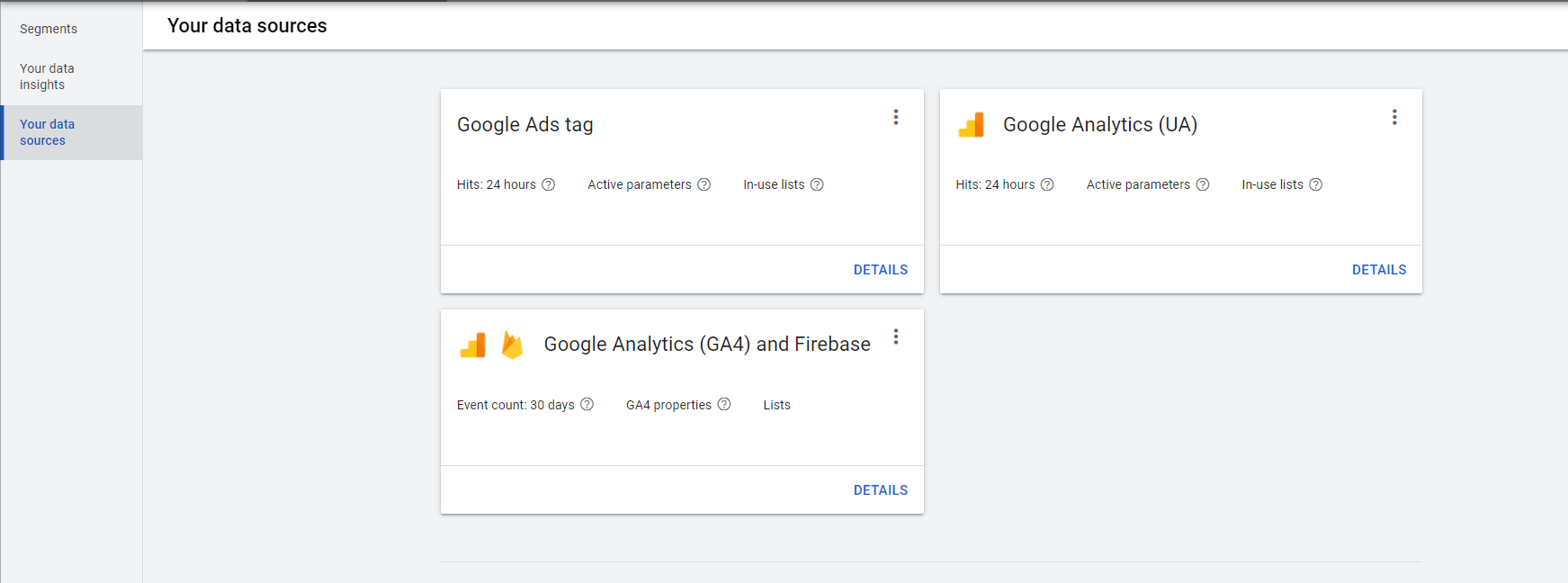Click the Your data sources page heading

tap(247, 26)
